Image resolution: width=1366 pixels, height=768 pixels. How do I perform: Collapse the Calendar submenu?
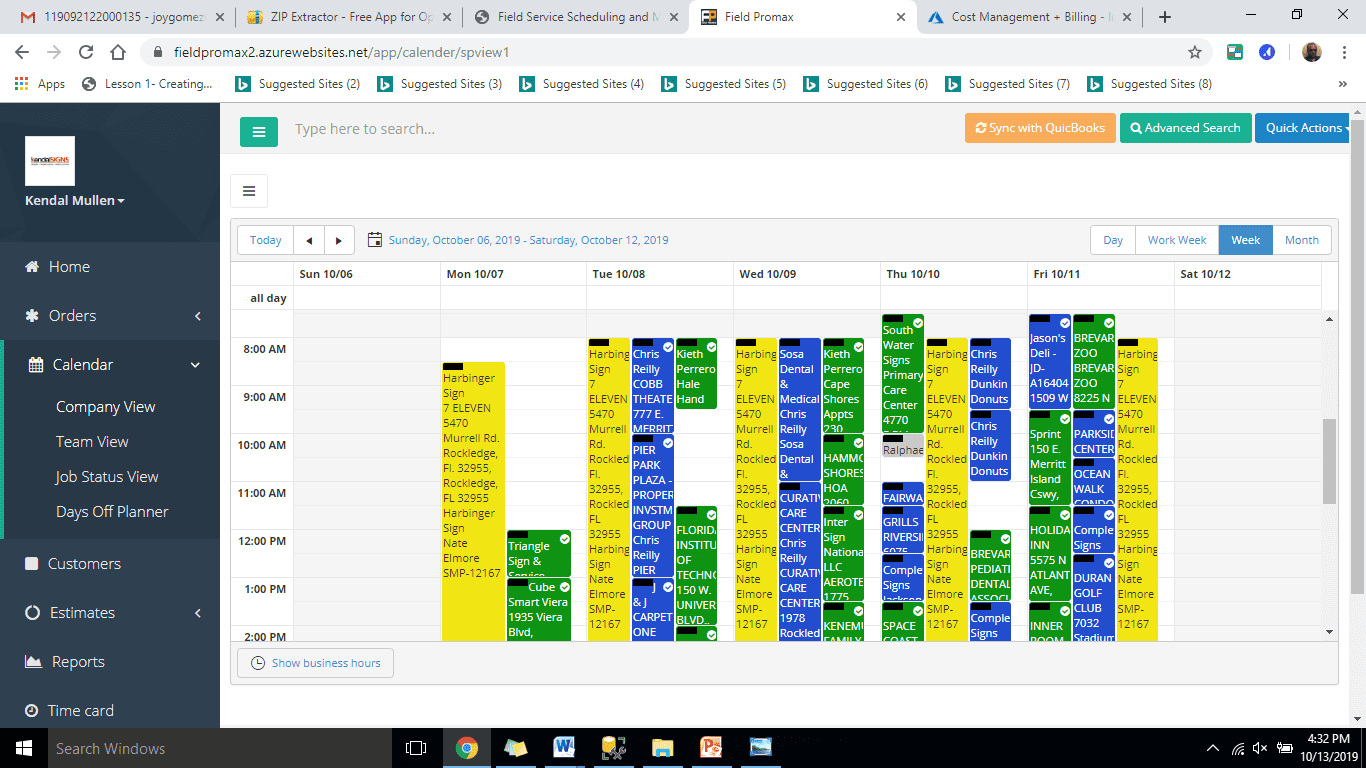tap(196, 365)
